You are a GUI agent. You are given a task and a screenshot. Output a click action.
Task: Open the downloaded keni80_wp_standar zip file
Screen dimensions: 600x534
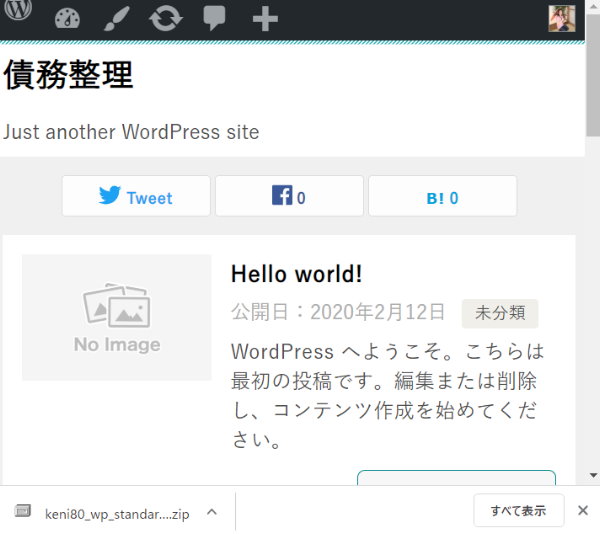[116, 512]
